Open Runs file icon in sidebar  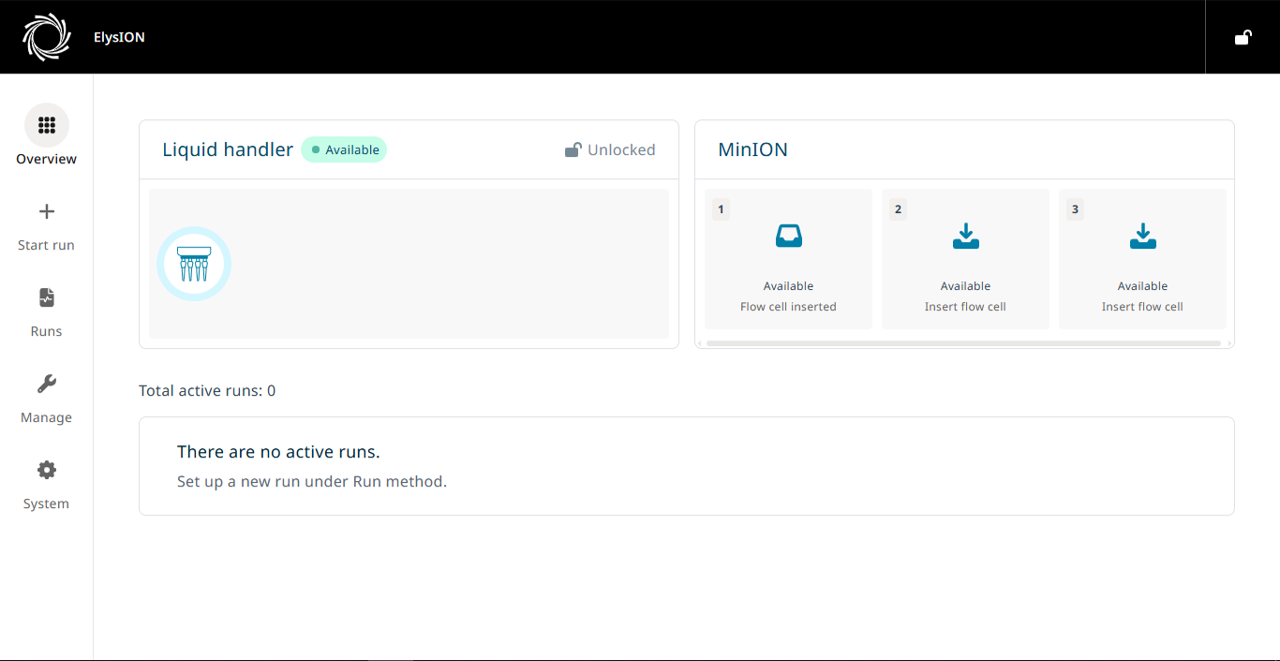(46, 297)
